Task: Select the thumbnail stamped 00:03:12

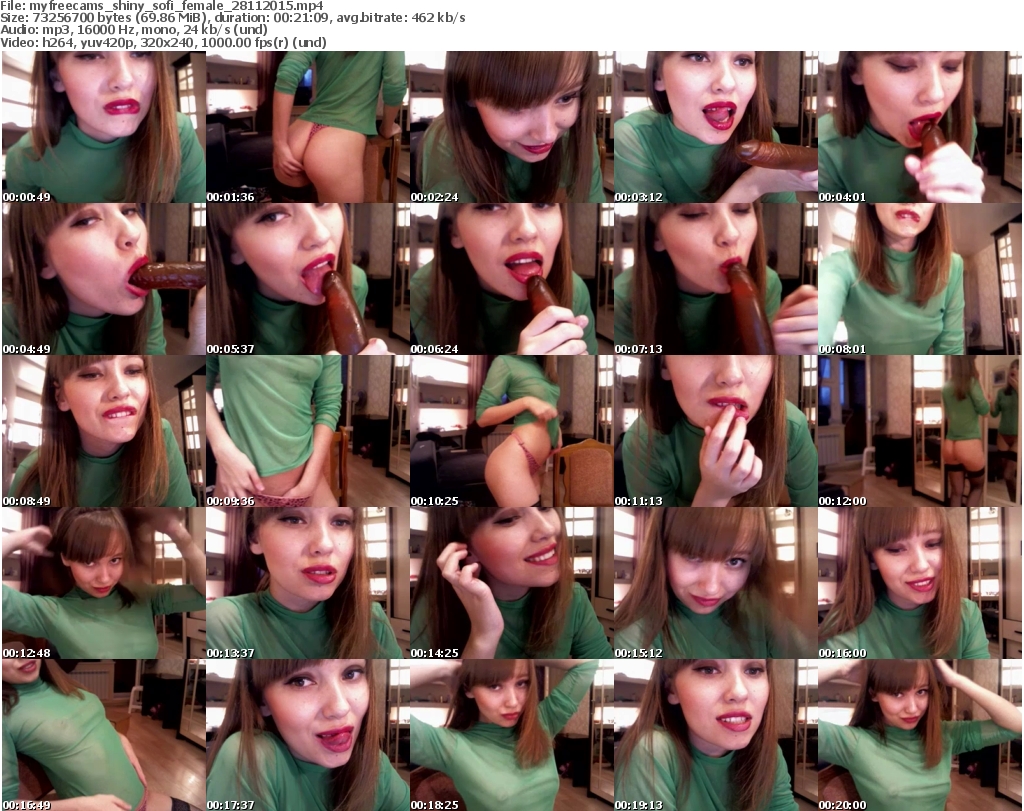Action: point(716,127)
